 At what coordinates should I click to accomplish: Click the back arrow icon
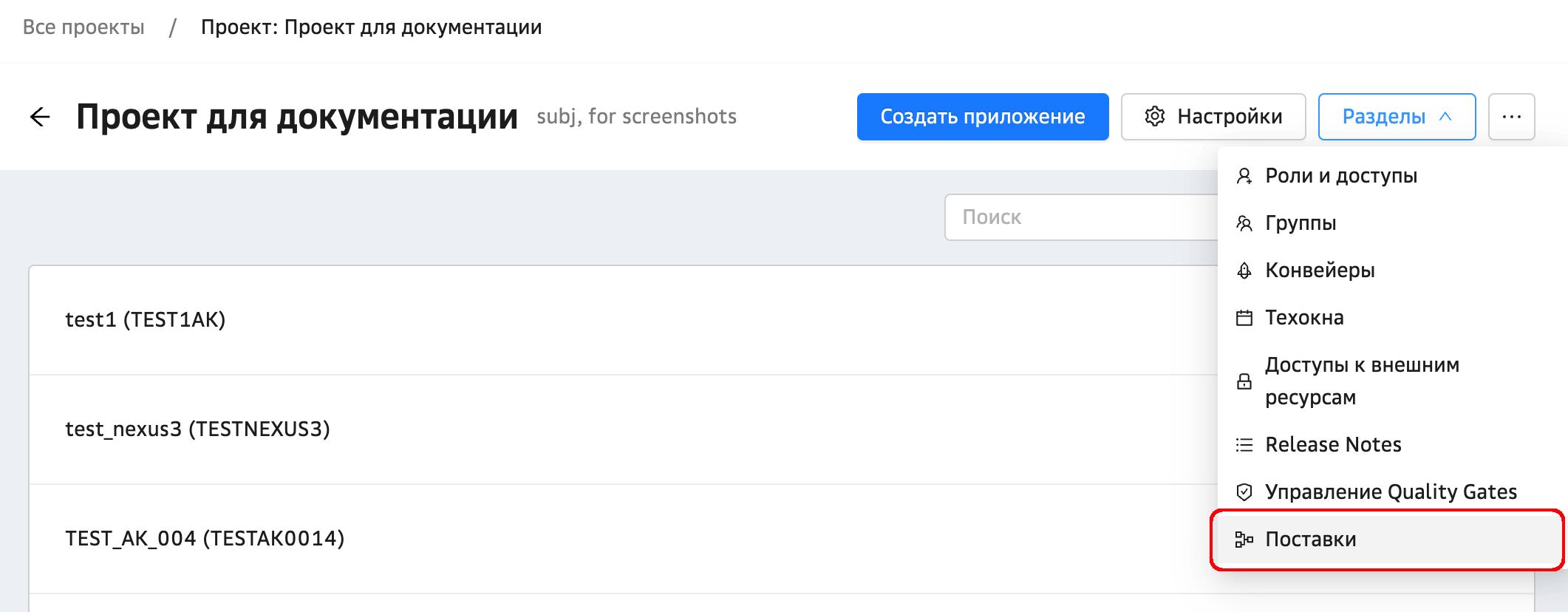tap(40, 117)
